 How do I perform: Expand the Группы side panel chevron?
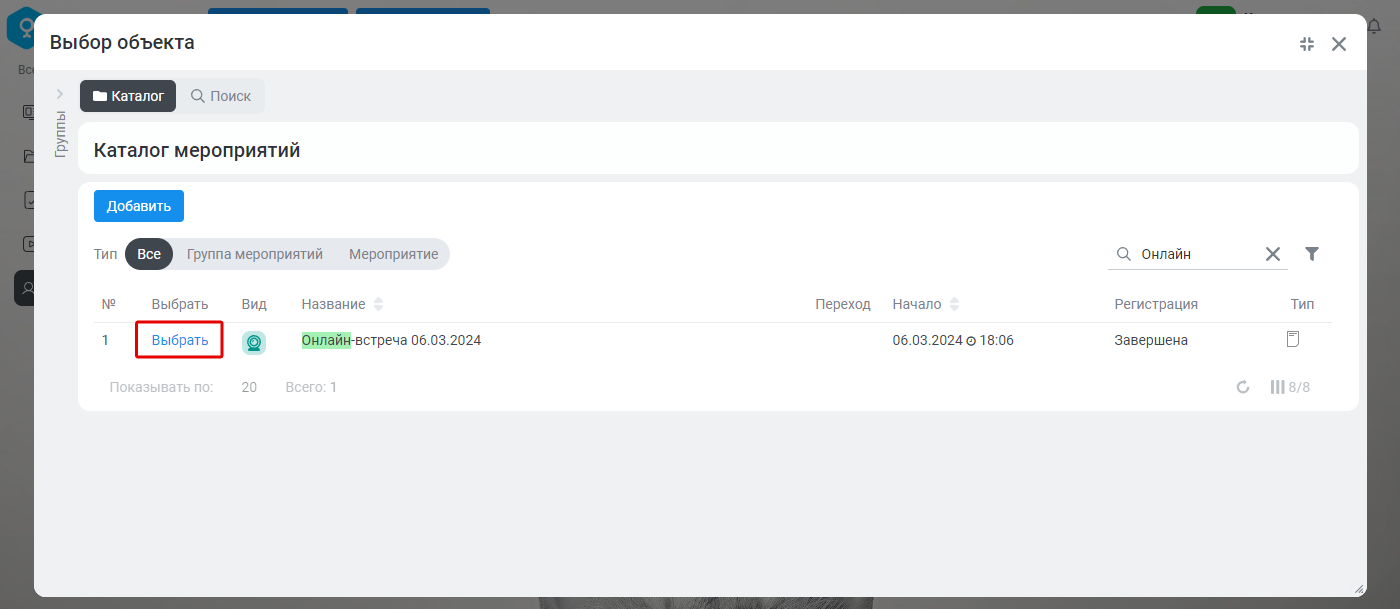tap(60, 94)
